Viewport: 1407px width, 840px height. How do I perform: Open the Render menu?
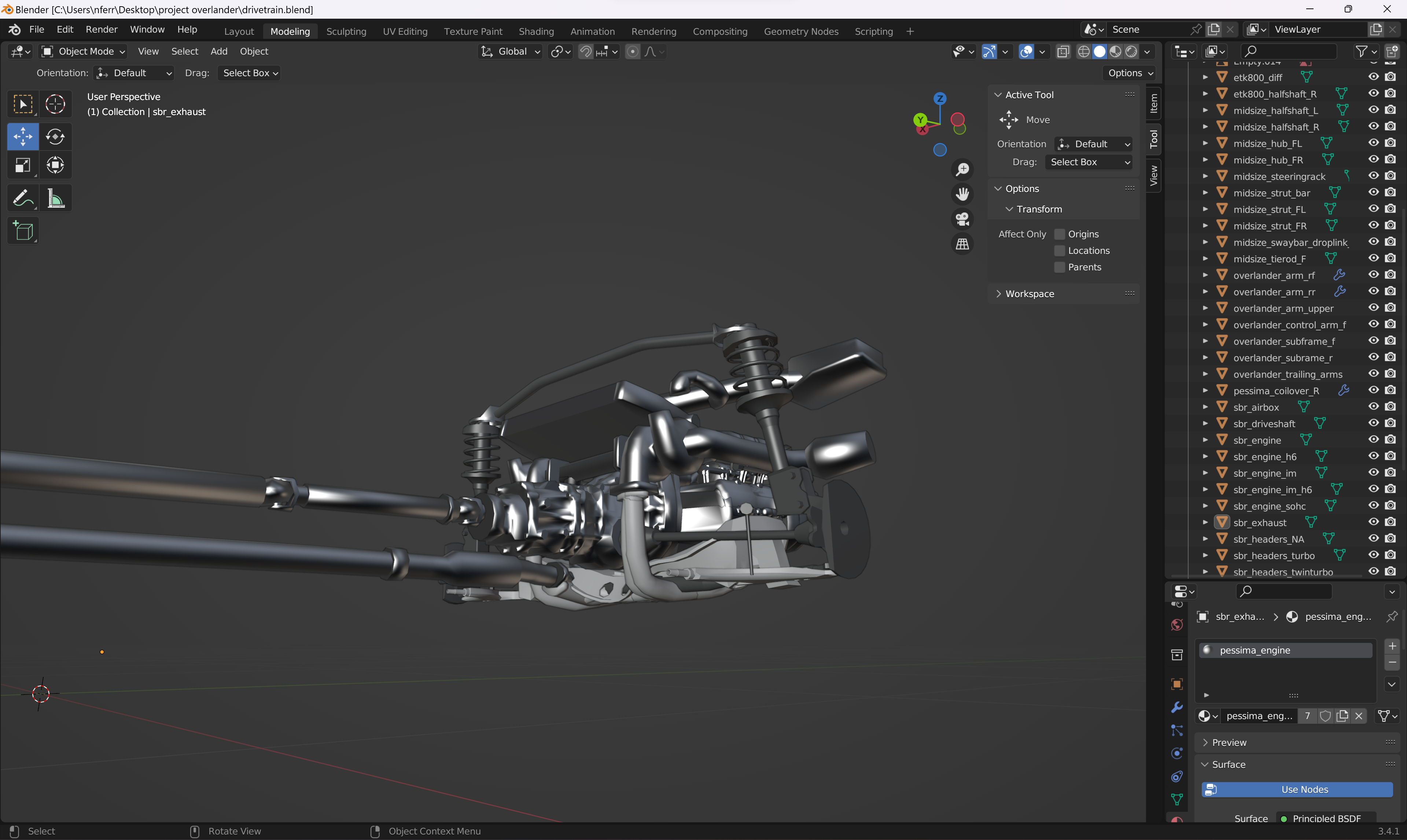102,29
